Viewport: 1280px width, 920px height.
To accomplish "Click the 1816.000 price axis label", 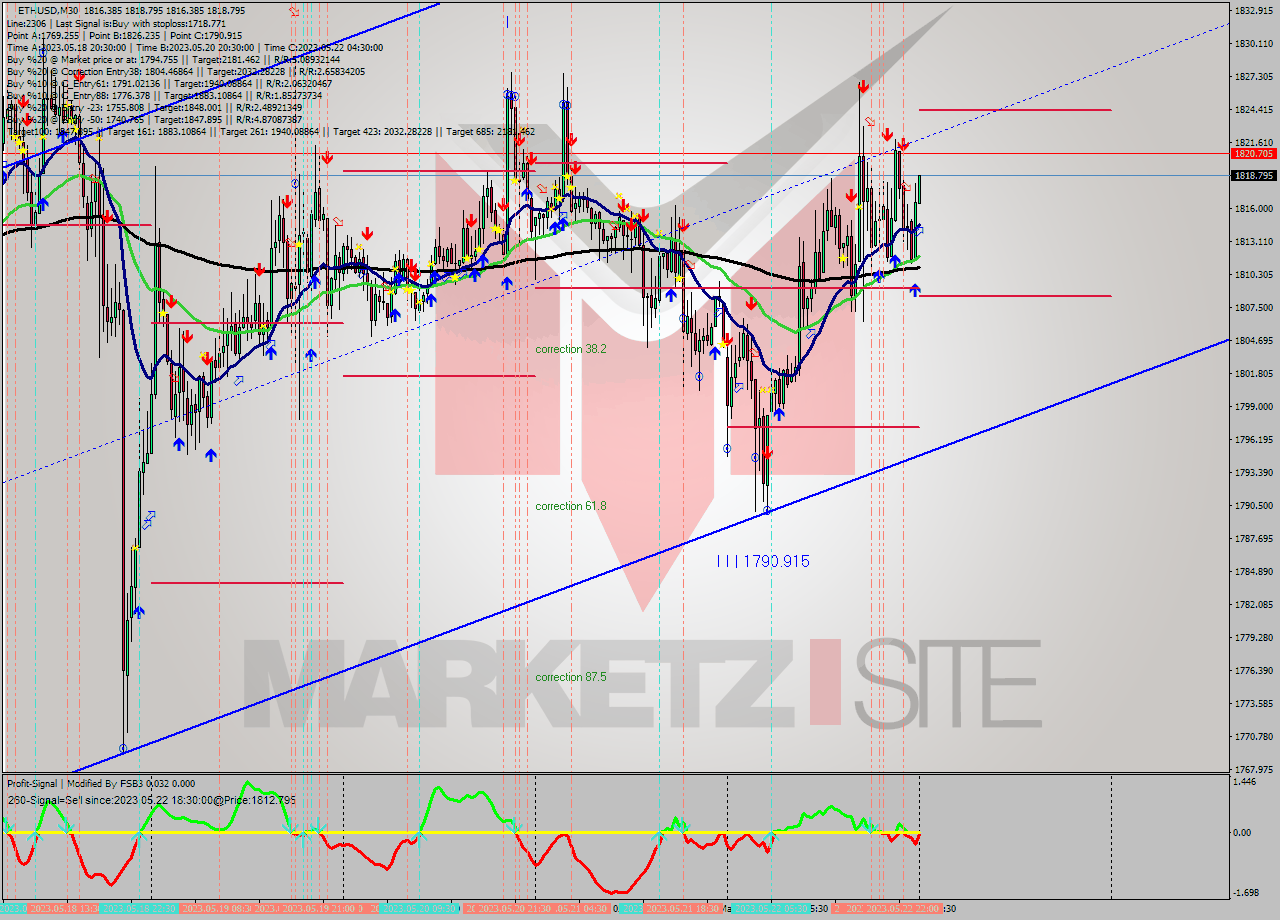I will coord(1253,208).
